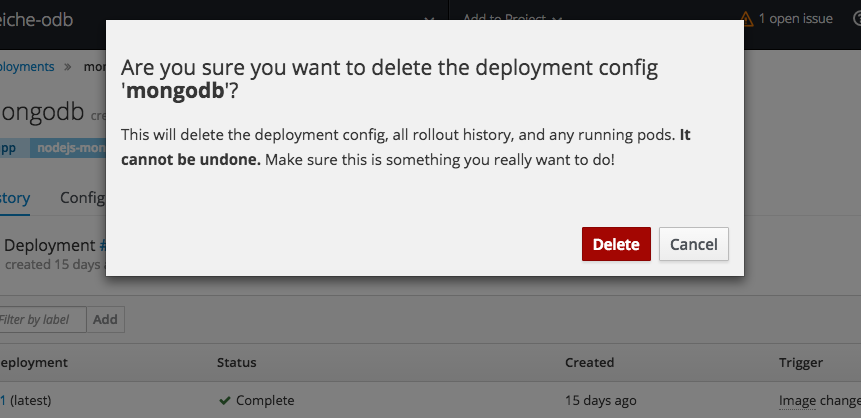The height and width of the screenshot is (418, 861).
Task: Click the Image change trigger link
Action: click(x=819, y=401)
